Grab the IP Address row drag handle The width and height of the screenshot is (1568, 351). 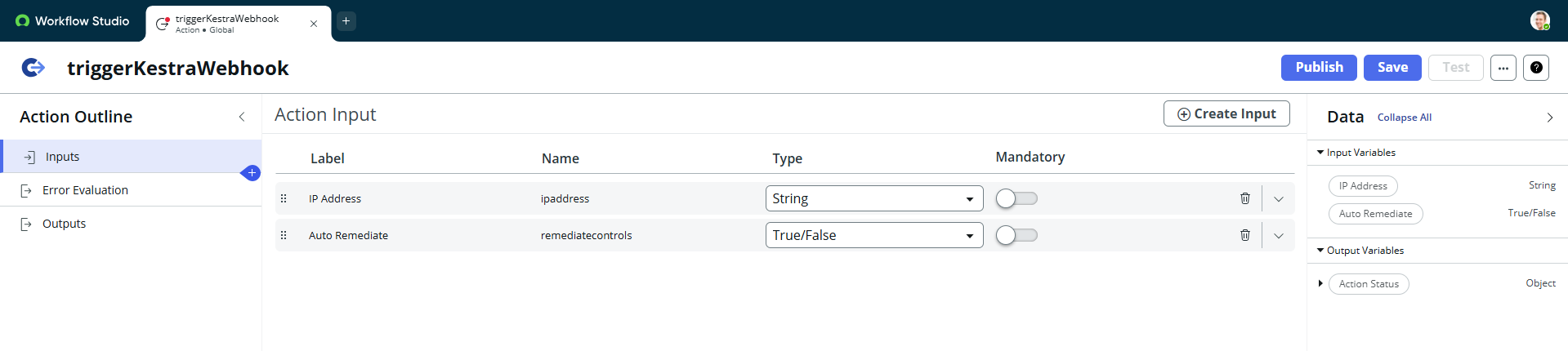[x=284, y=198]
